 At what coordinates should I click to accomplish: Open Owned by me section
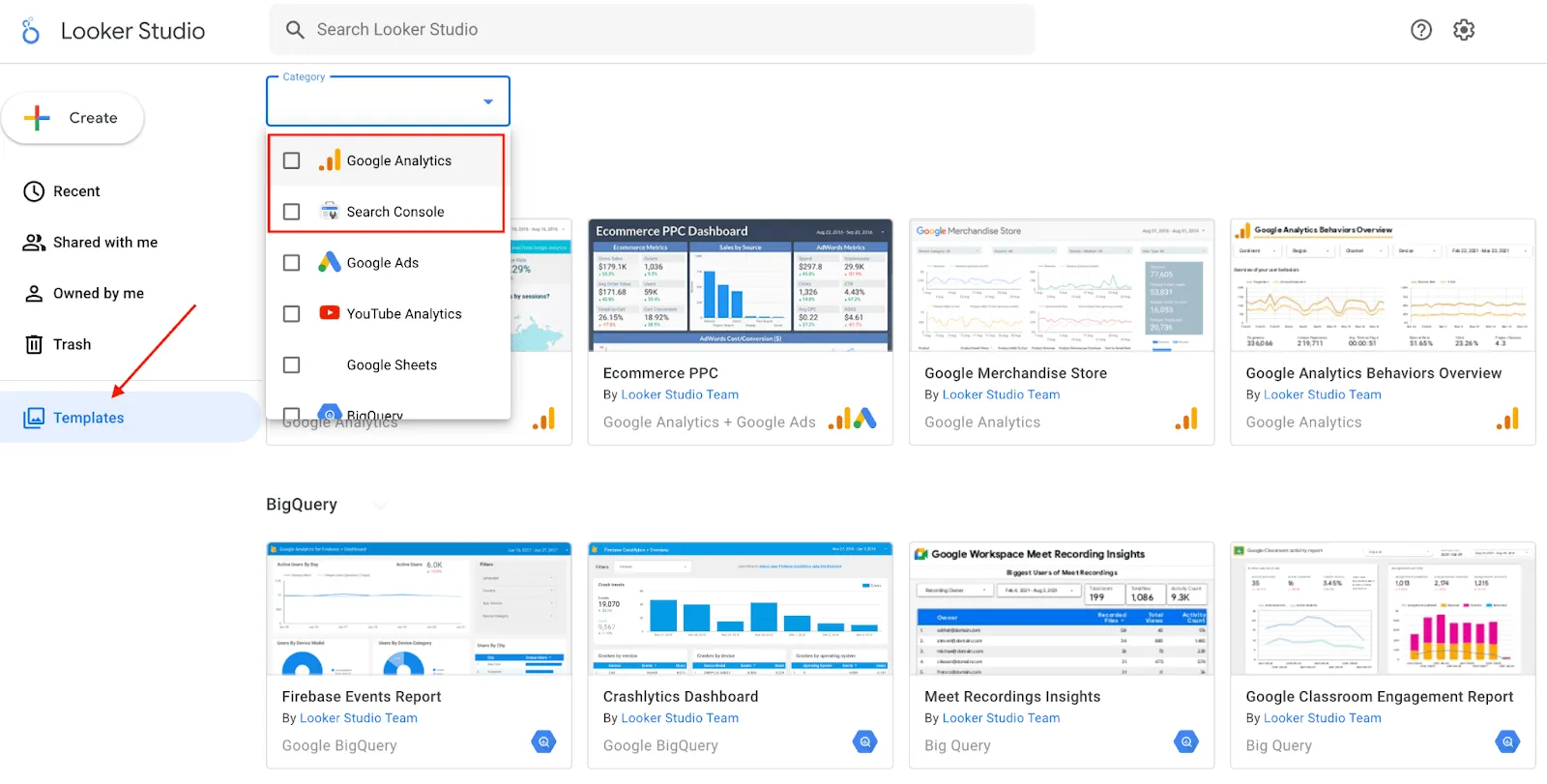pos(131,293)
